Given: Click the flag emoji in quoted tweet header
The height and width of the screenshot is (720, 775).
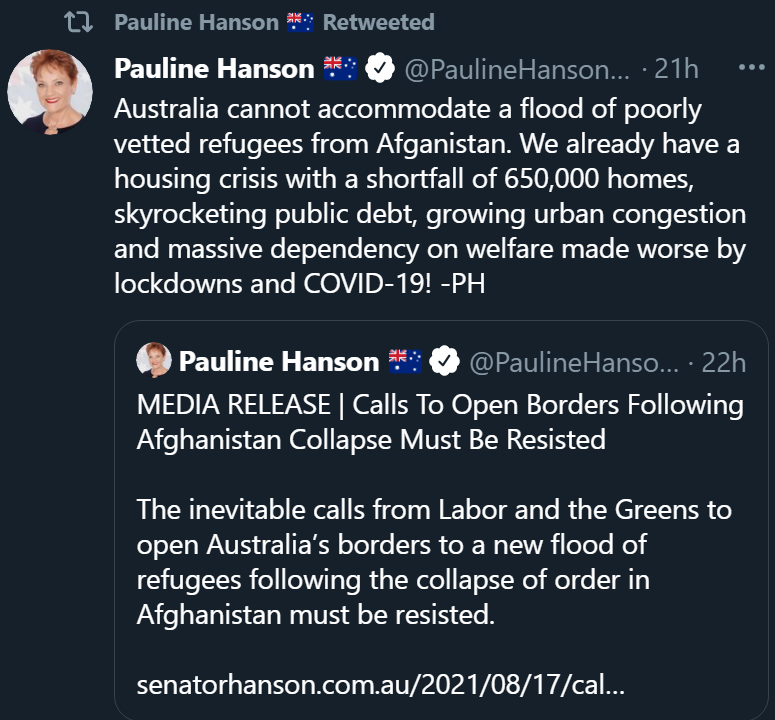Looking at the screenshot, I should point(405,361).
